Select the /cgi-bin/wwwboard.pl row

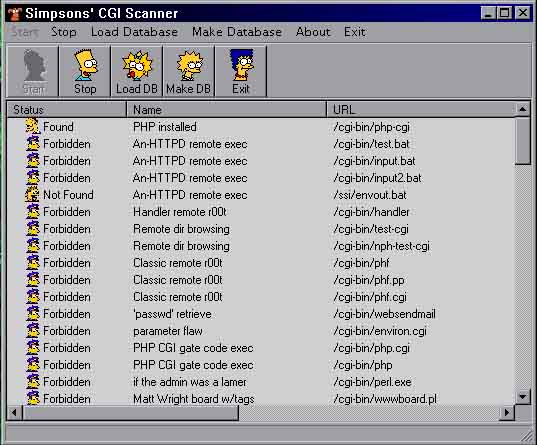[260, 399]
